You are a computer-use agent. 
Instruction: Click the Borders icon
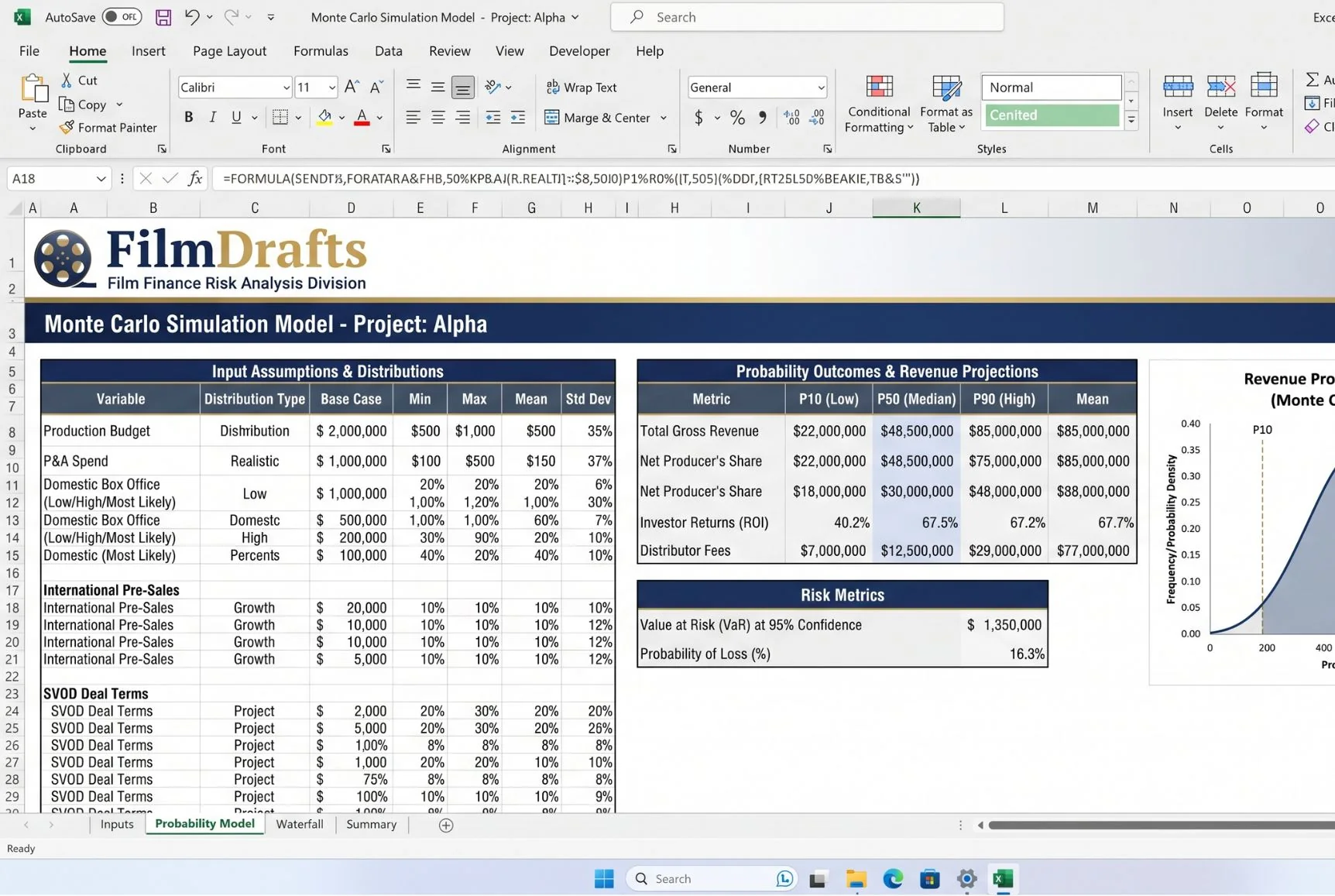pos(280,117)
